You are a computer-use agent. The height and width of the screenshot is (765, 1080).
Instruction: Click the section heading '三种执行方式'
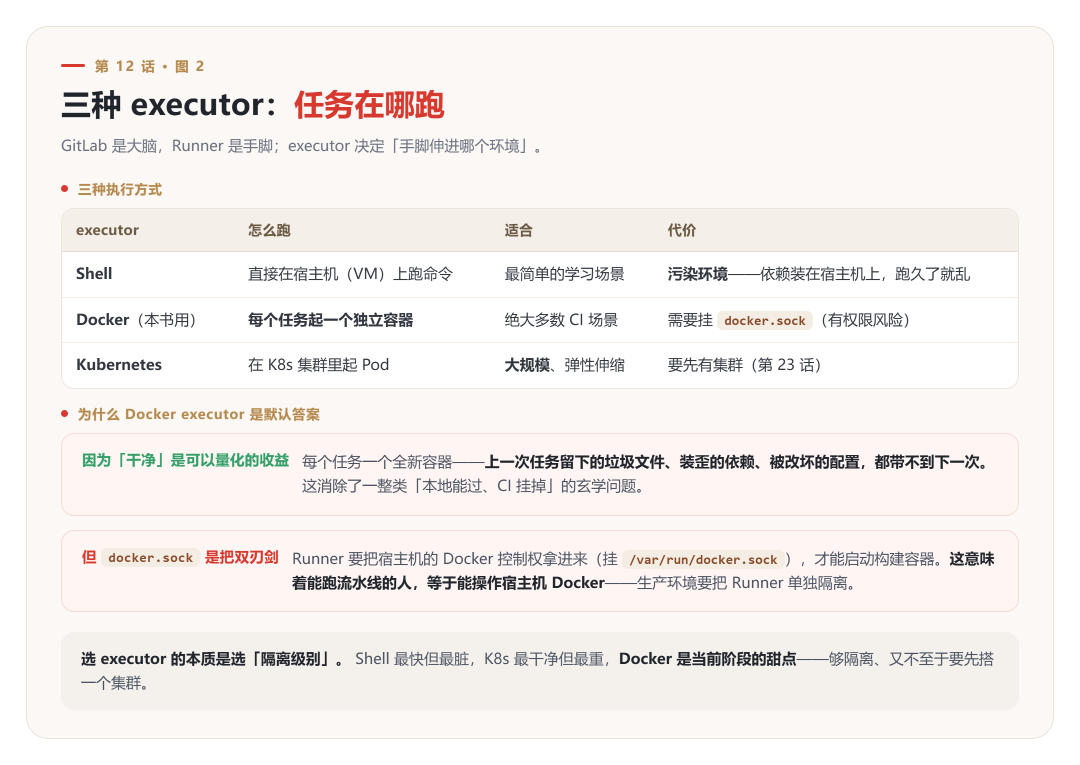point(120,189)
